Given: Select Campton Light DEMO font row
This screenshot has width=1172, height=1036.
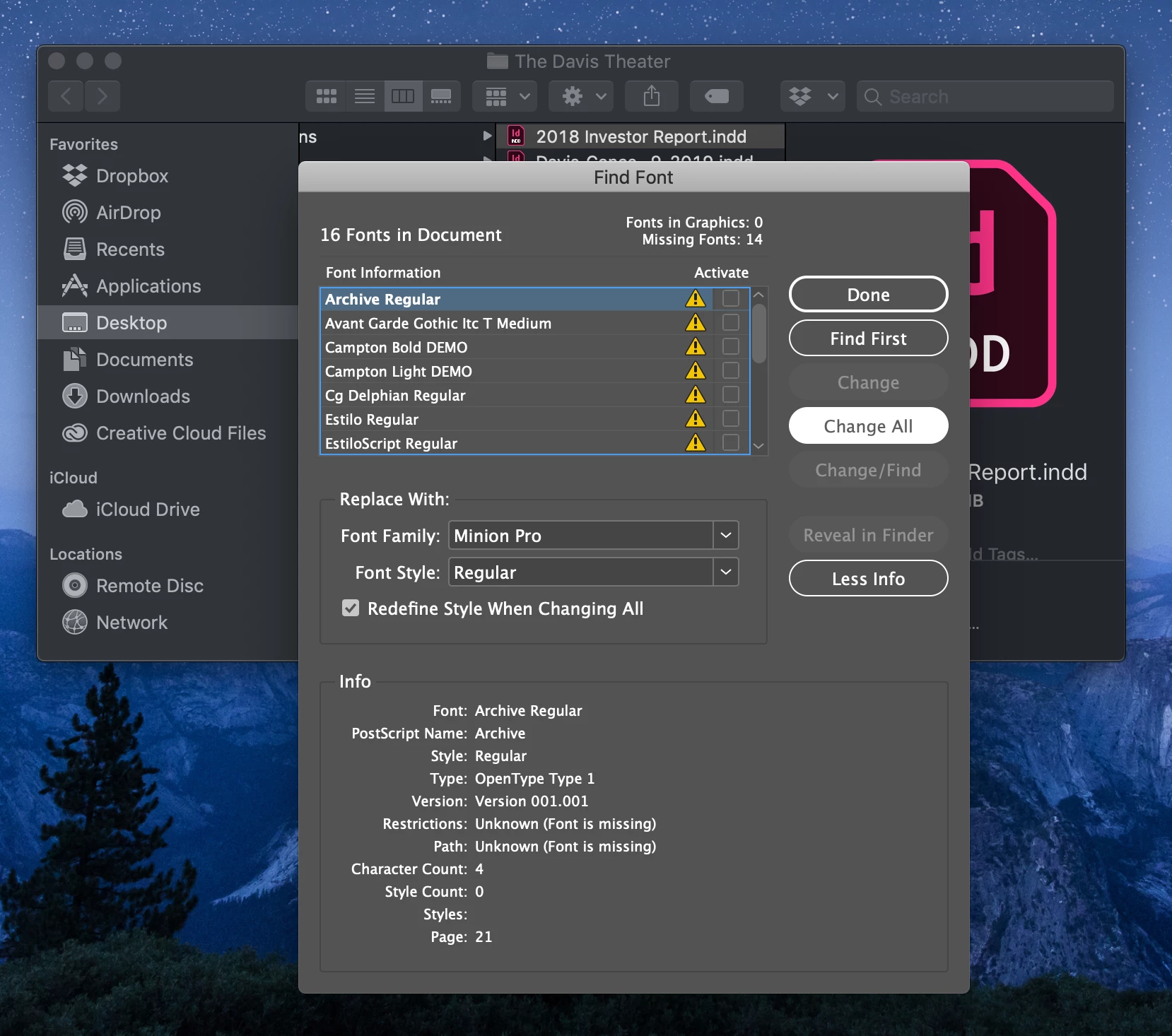Looking at the screenshot, I should (534, 371).
